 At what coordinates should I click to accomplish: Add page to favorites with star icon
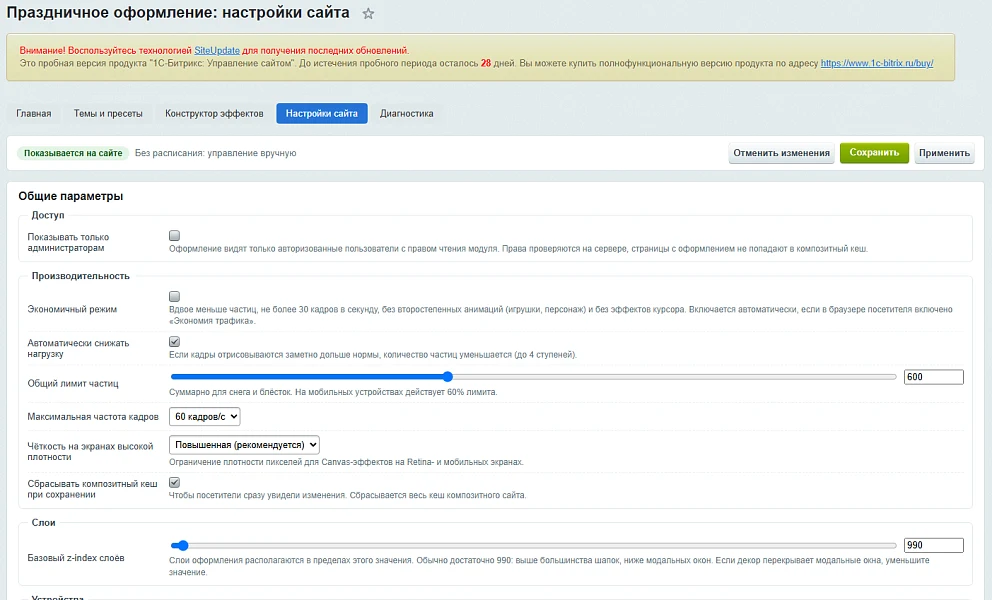368,13
